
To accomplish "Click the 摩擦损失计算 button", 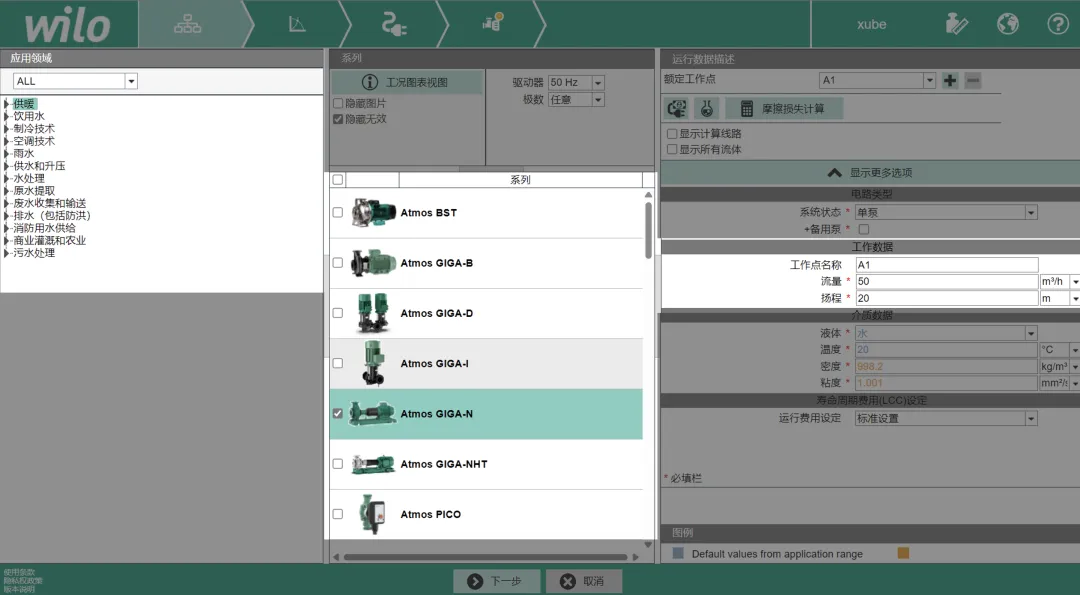I will tap(784, 109).
